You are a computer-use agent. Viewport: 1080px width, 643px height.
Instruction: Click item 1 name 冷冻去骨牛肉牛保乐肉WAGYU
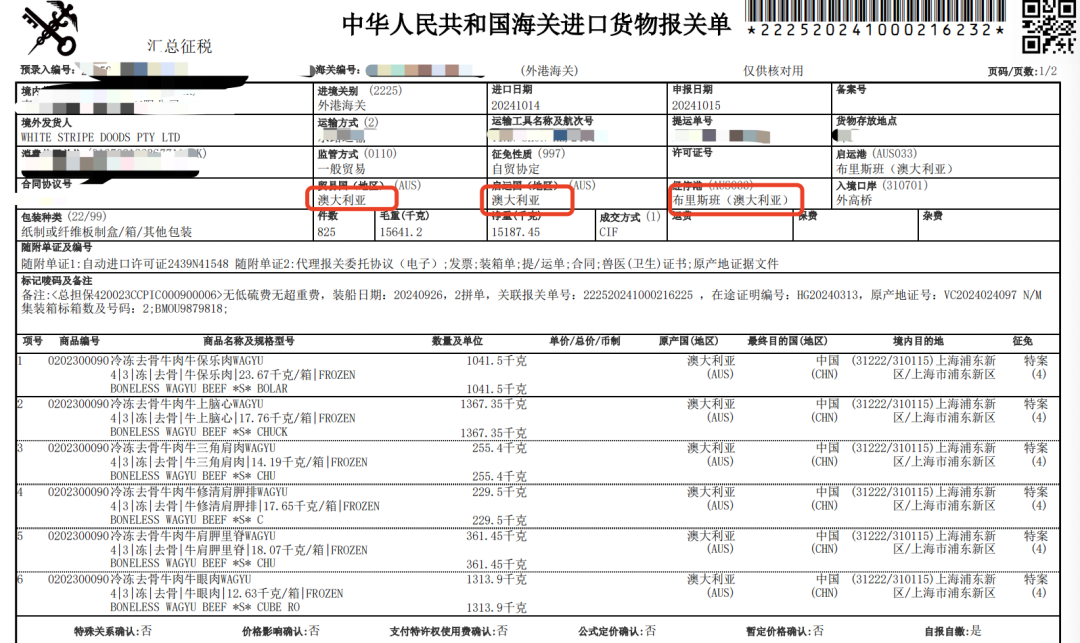point(187,361)
